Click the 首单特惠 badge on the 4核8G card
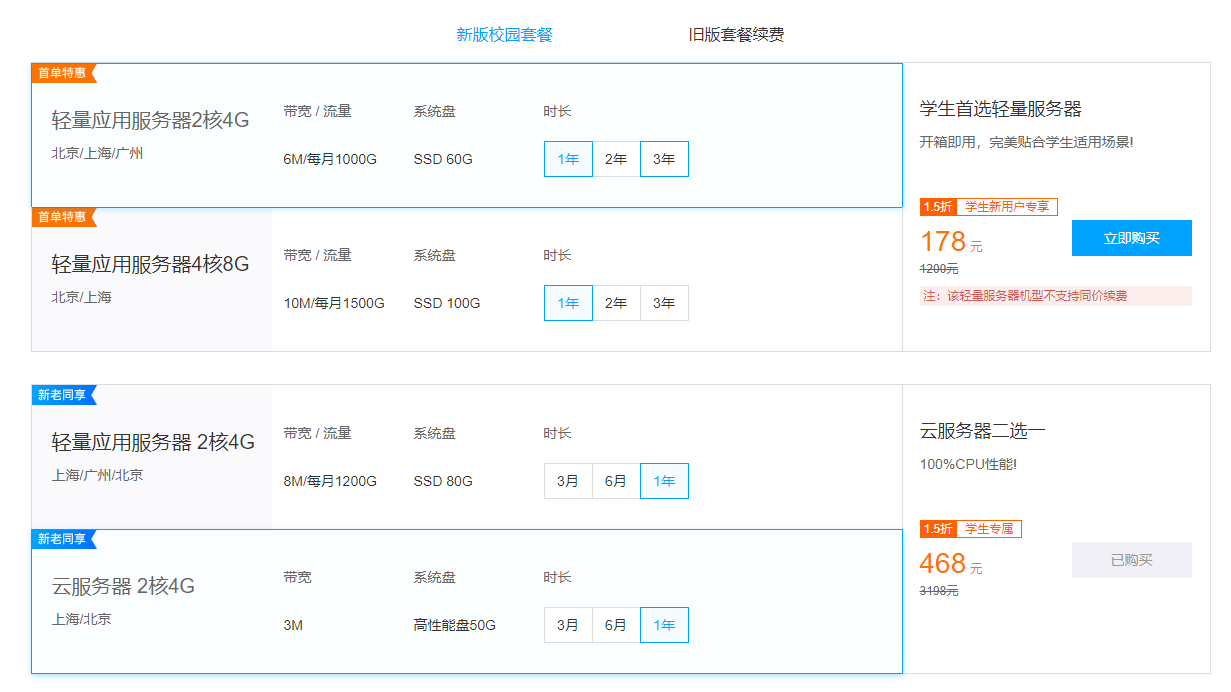This screenshot has height=692, width=1231. point(63,217)
